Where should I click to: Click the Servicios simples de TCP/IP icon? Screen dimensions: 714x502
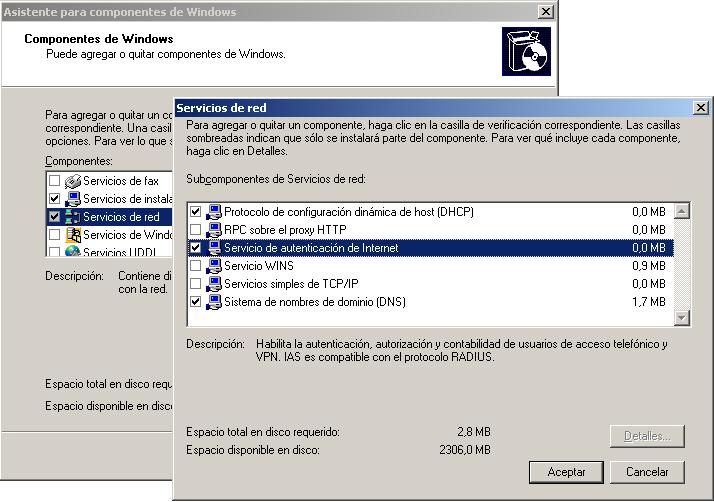(x=213, y=284)
